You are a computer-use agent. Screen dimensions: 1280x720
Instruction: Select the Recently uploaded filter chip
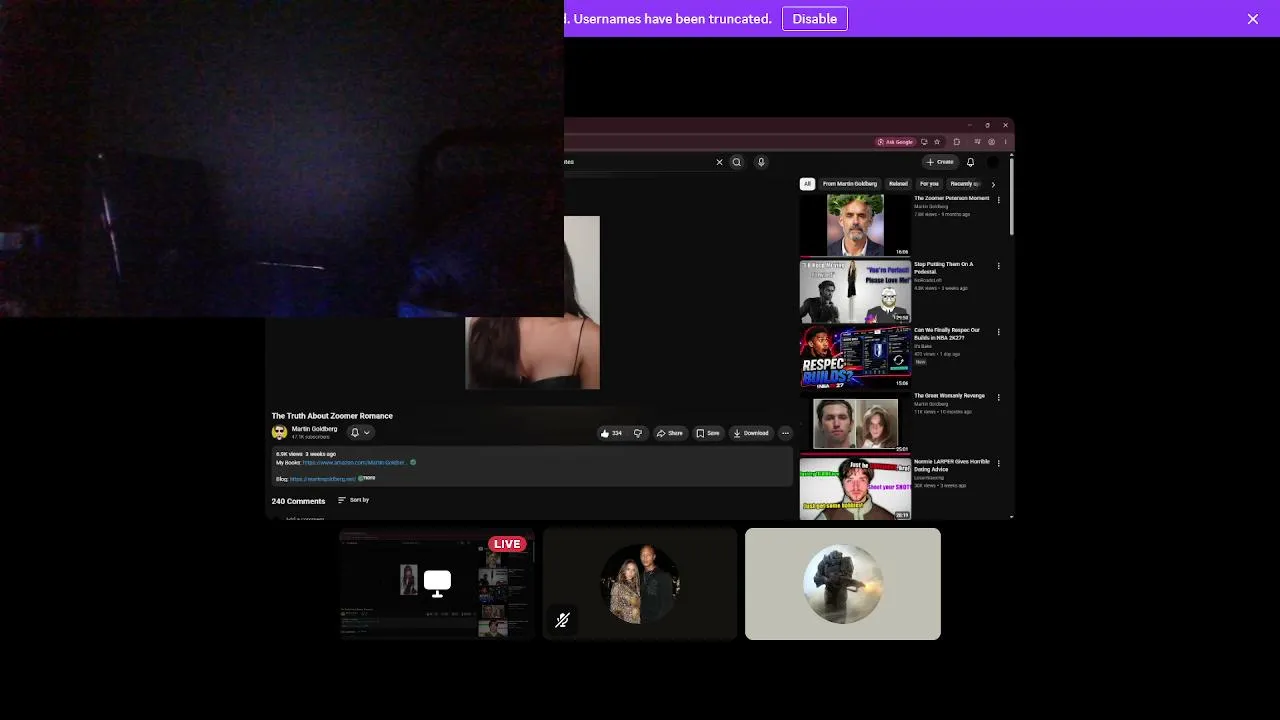pos(965,184)
